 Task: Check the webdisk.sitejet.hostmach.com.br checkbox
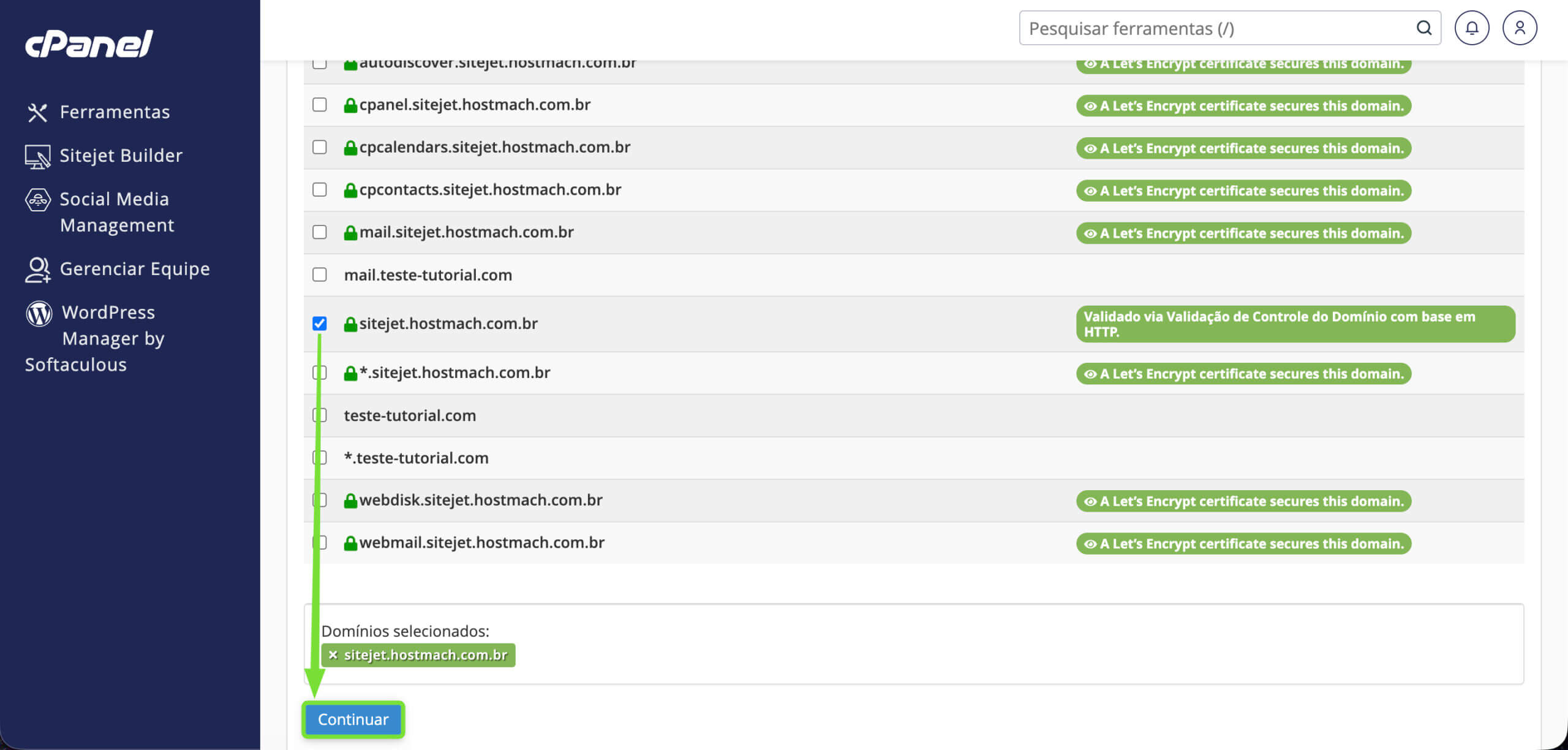point(320,500)
